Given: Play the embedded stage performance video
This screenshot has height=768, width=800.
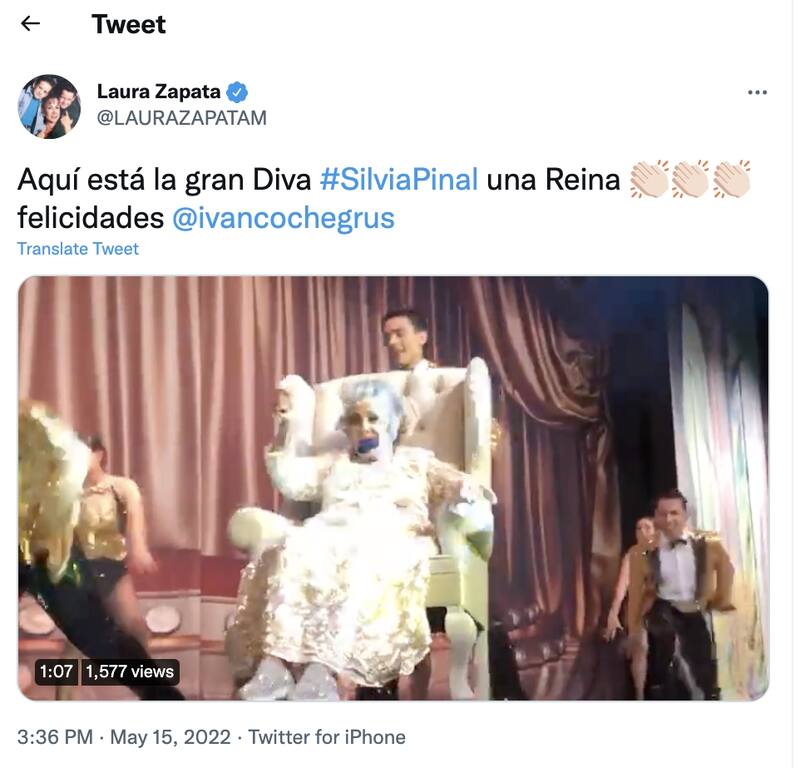Looking at the screenshot, I should click(393, 488).
